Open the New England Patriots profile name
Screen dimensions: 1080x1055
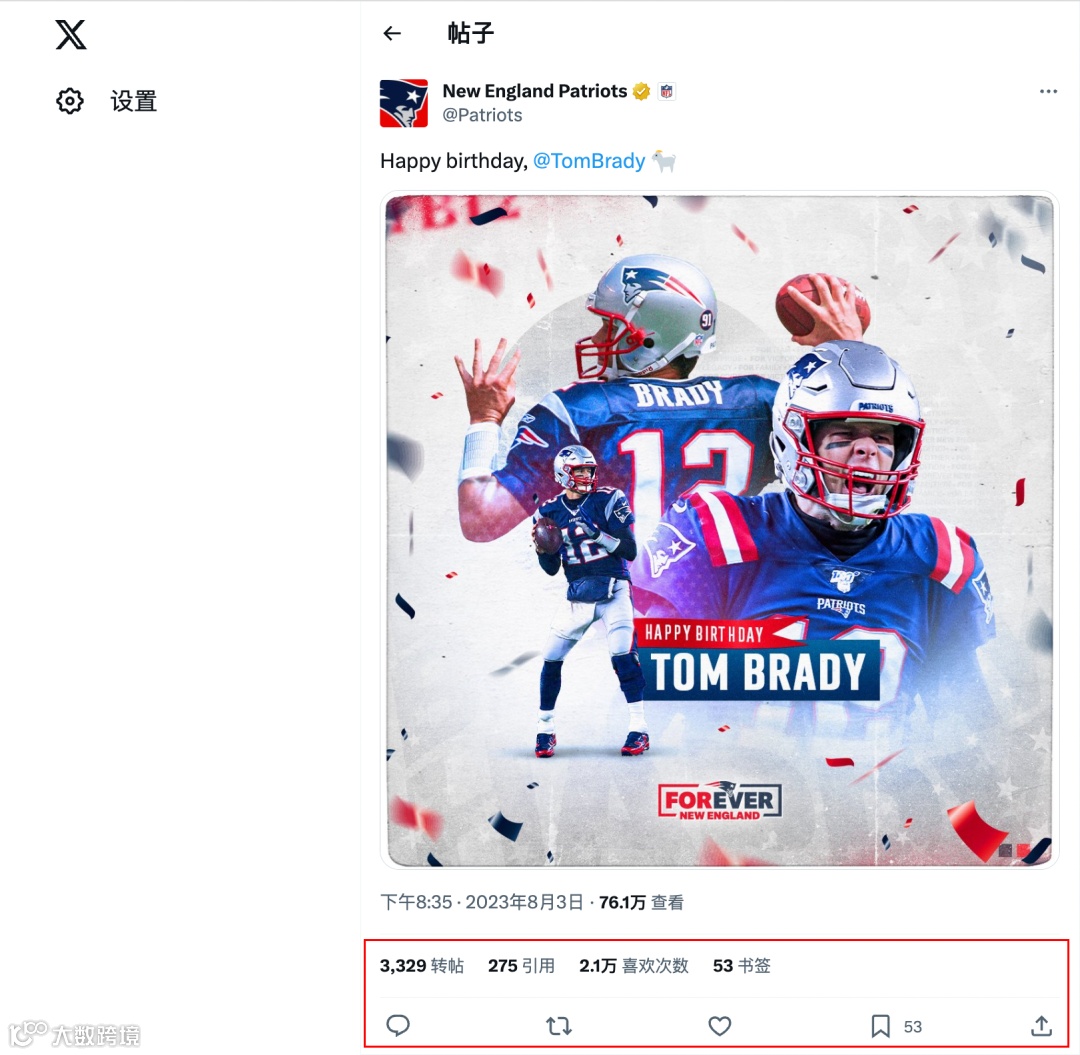534,91
